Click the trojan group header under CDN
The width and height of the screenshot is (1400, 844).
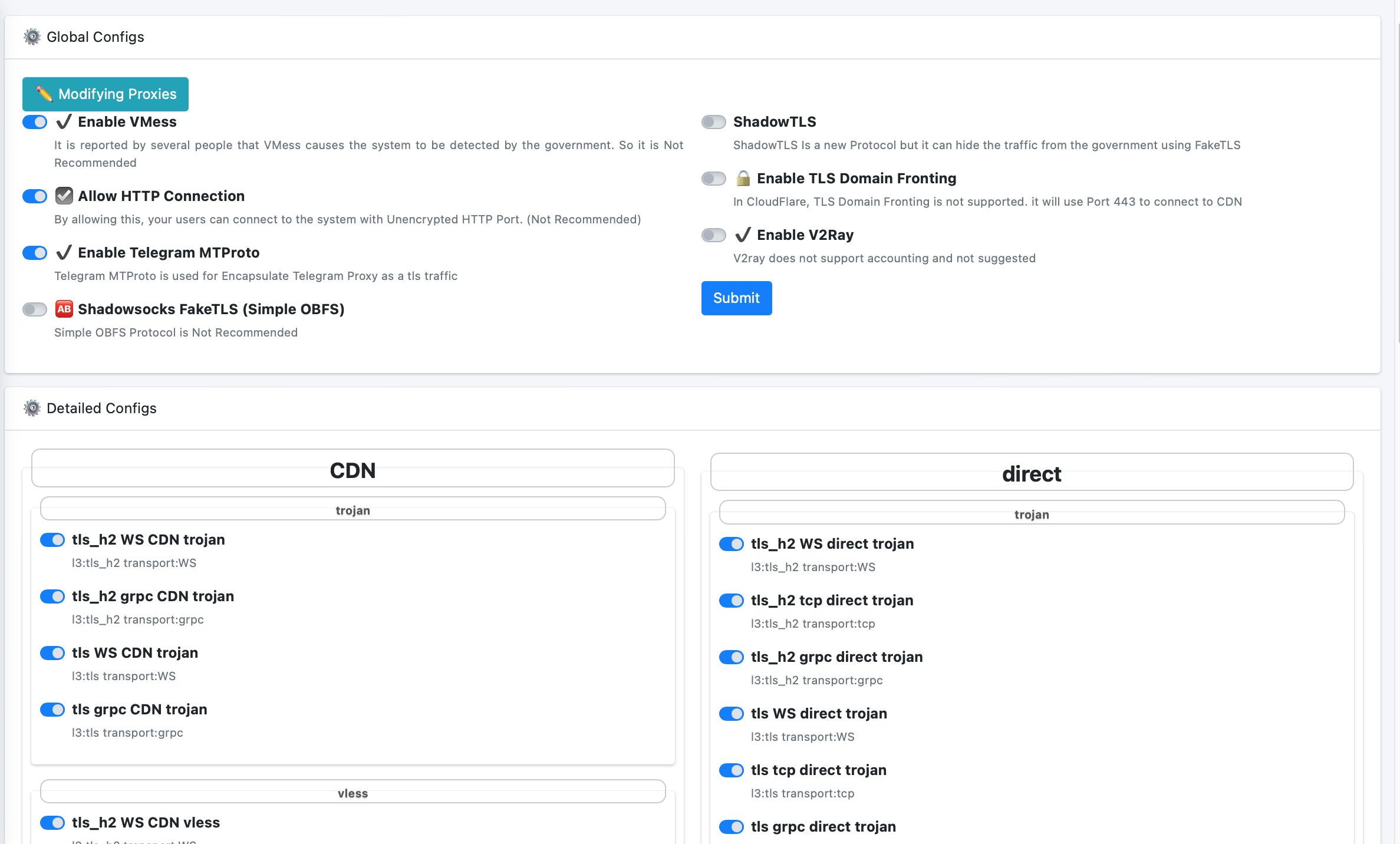click(353, 509)
